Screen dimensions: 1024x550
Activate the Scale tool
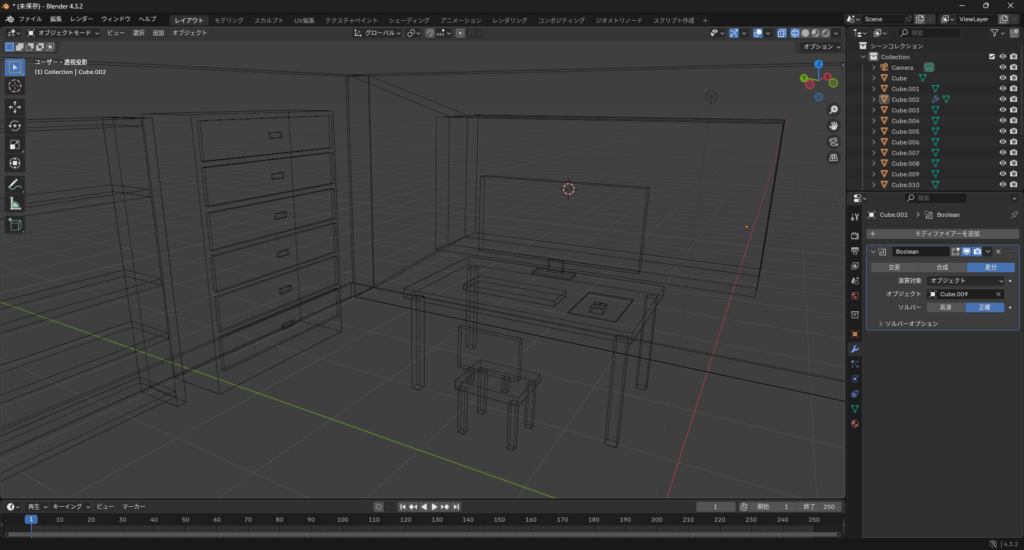(x=15, y=144)
